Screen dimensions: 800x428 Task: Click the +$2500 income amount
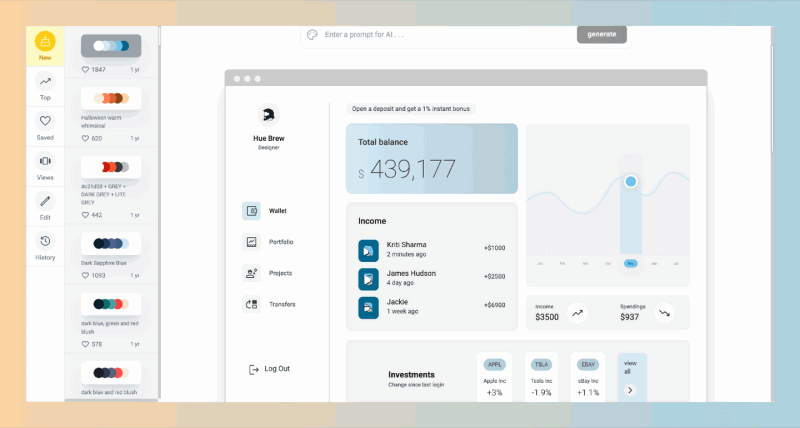[x=494, y=276]
